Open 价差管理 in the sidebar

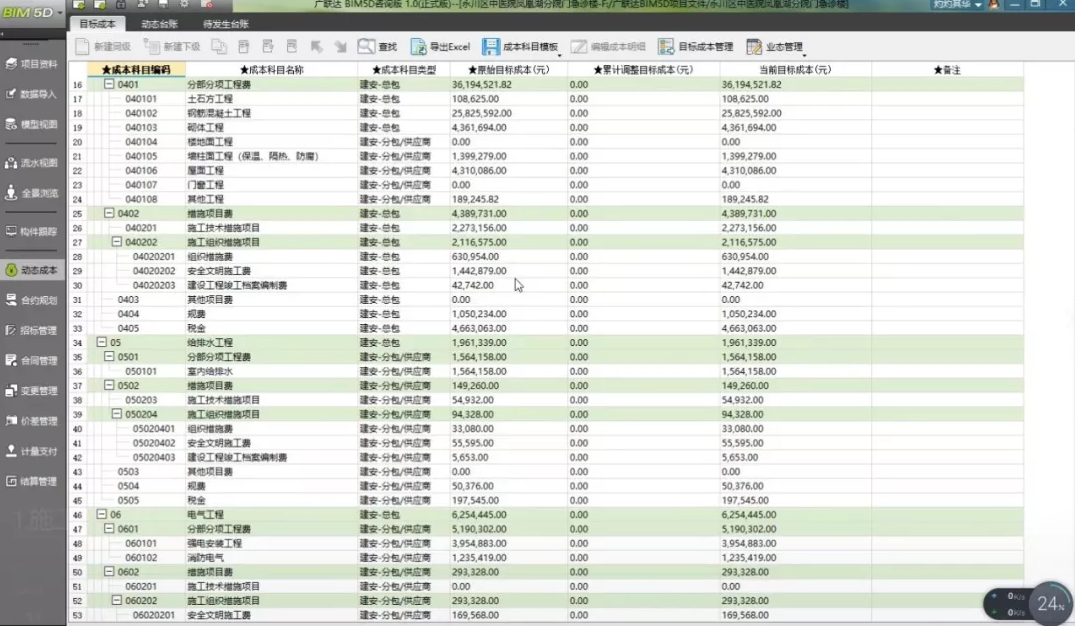[x=32, y=420]
